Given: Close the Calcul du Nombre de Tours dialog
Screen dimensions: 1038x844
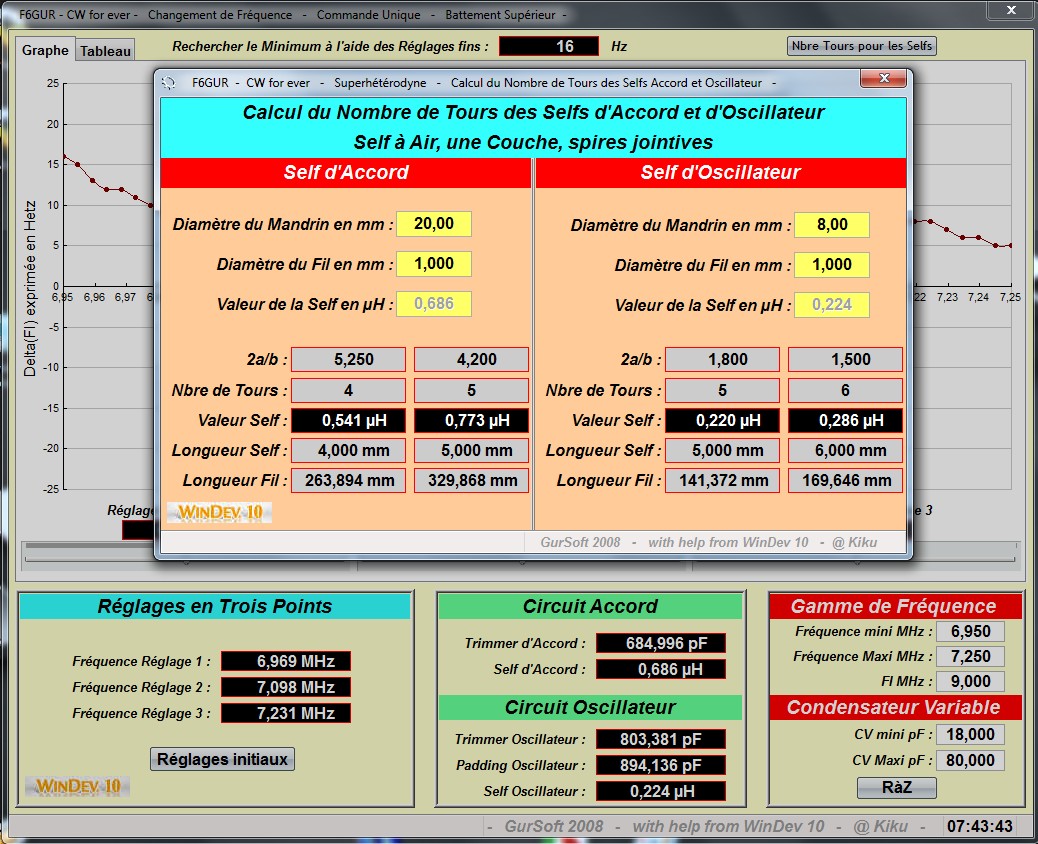Looking at the screenshot, I should coord(883,80).
